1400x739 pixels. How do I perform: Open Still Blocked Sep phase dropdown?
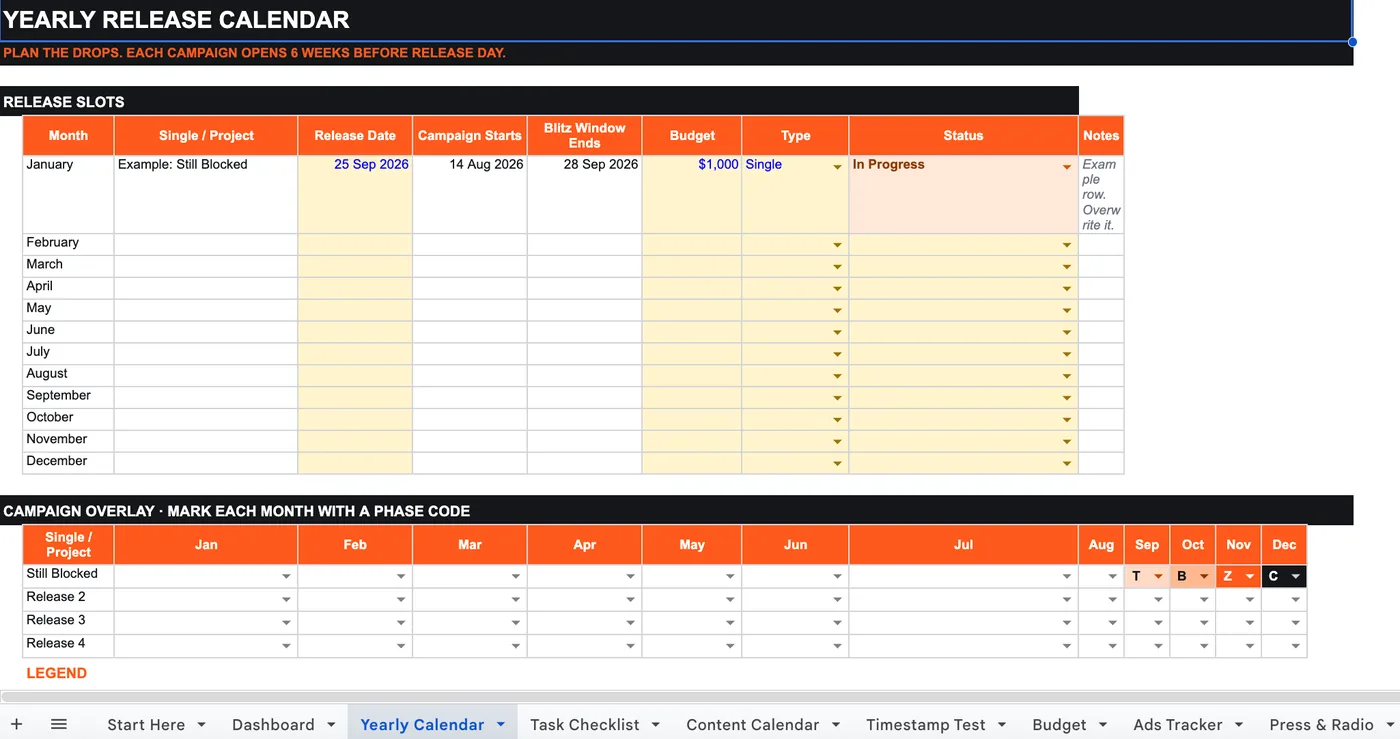[1158, 576]
